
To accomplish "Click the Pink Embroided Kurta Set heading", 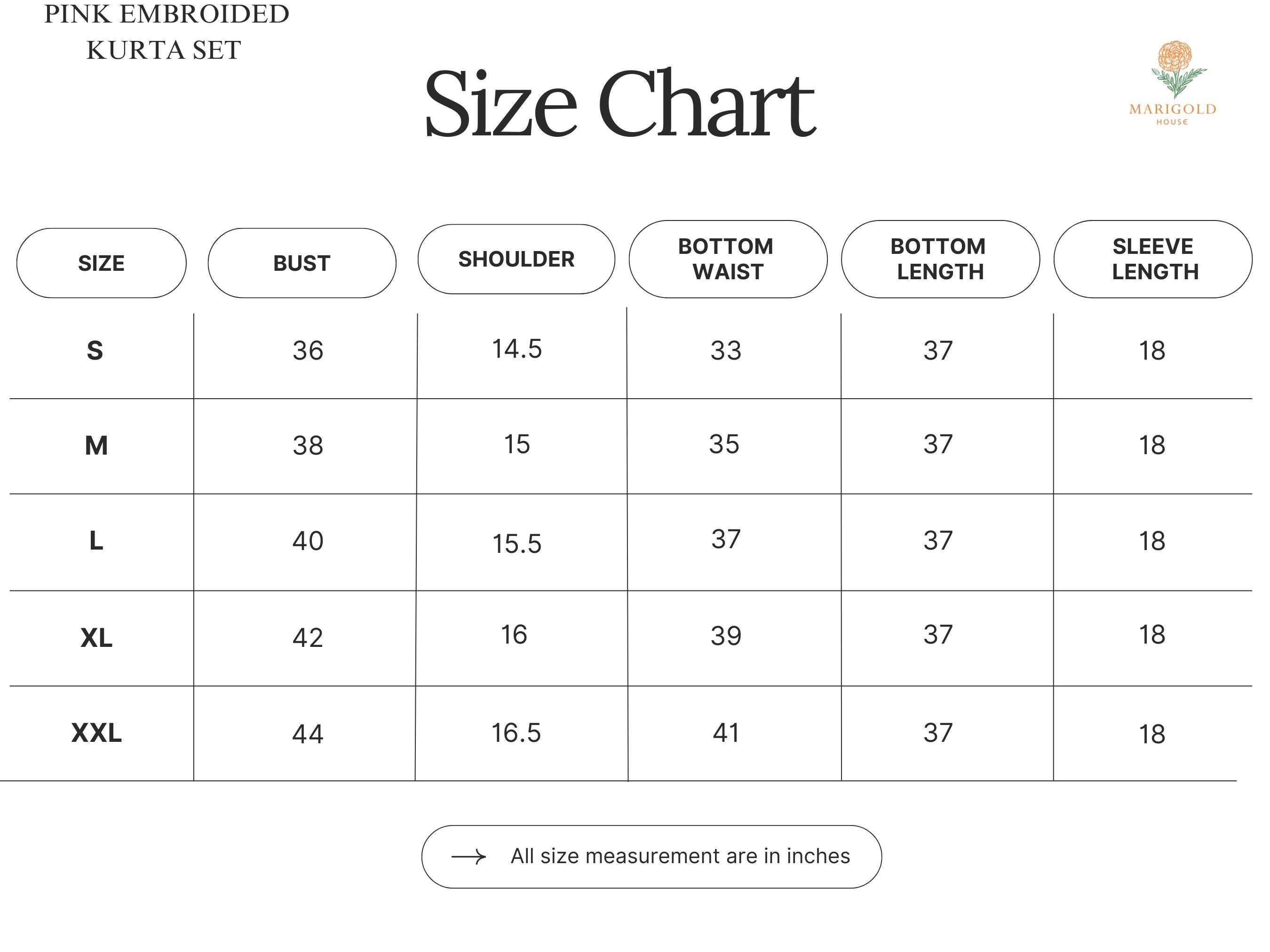I will (166, 31).
